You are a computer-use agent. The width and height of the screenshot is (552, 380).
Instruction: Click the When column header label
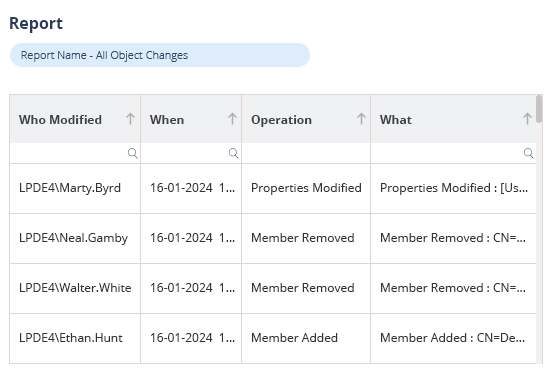[167, 120]
